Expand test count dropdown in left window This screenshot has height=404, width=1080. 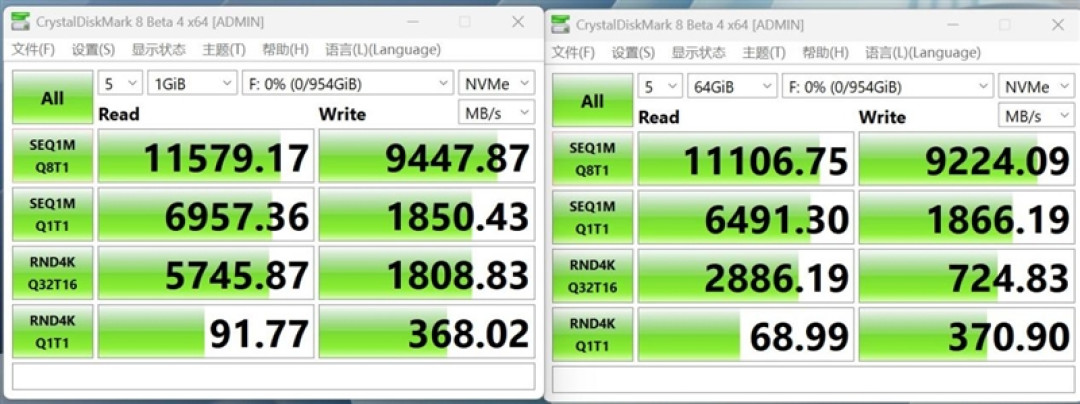click(120, 84)
